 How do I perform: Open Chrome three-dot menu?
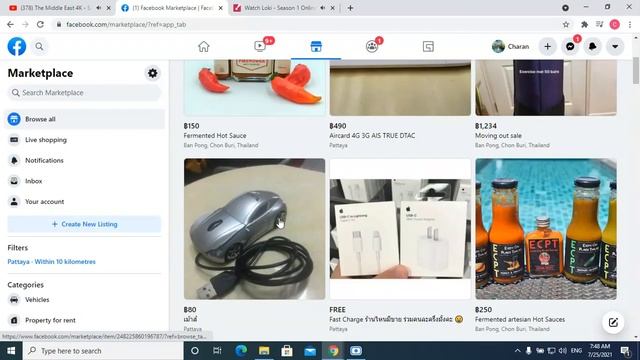(630, 24)
